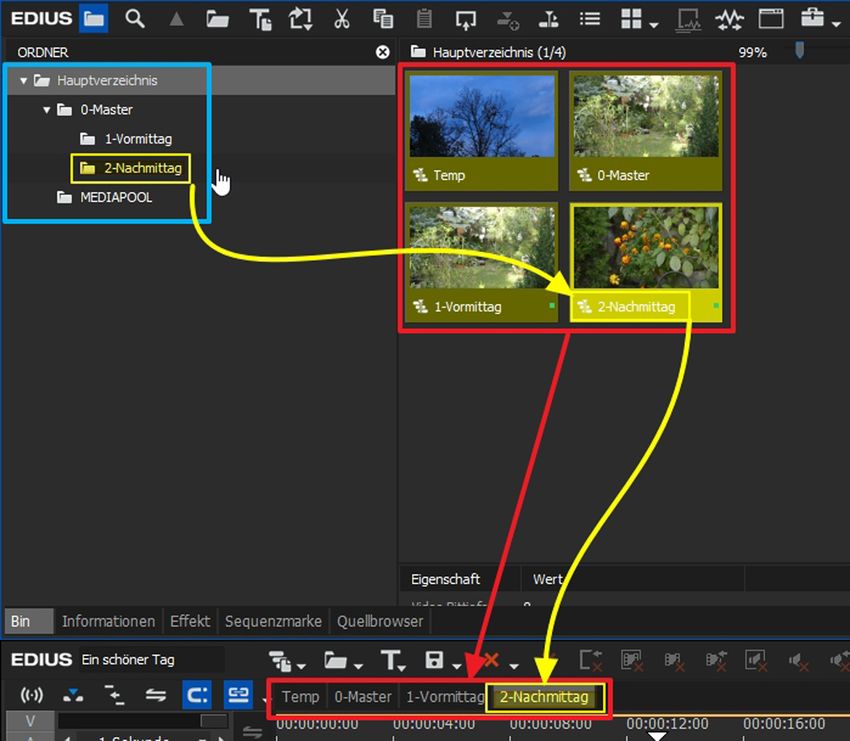Close the ORDNER folder panel
The height and width of the screenshot is (741, 850).
pyautogui.click(x=382, y=52)
